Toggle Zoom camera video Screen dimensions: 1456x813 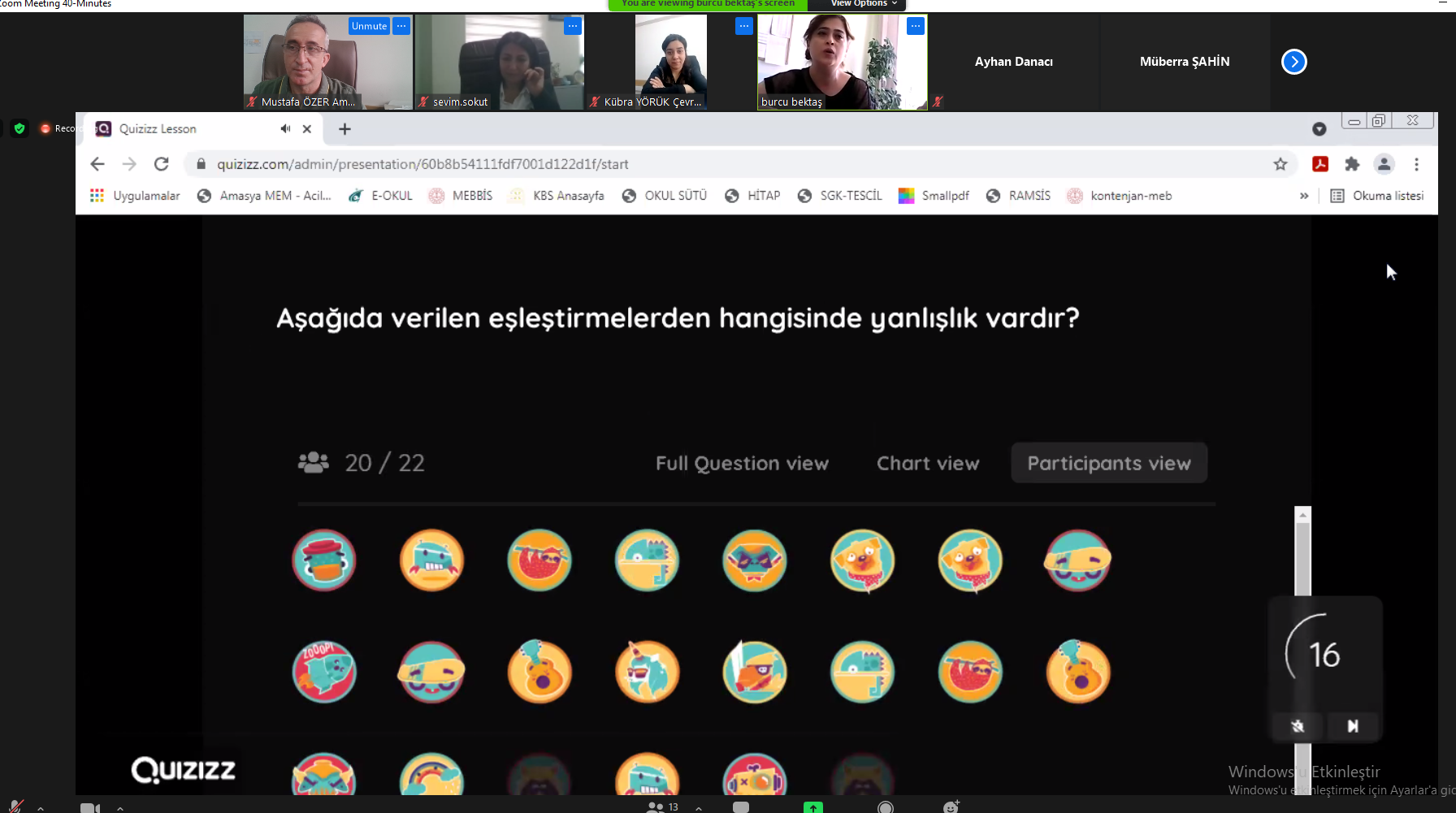(90, 807)
